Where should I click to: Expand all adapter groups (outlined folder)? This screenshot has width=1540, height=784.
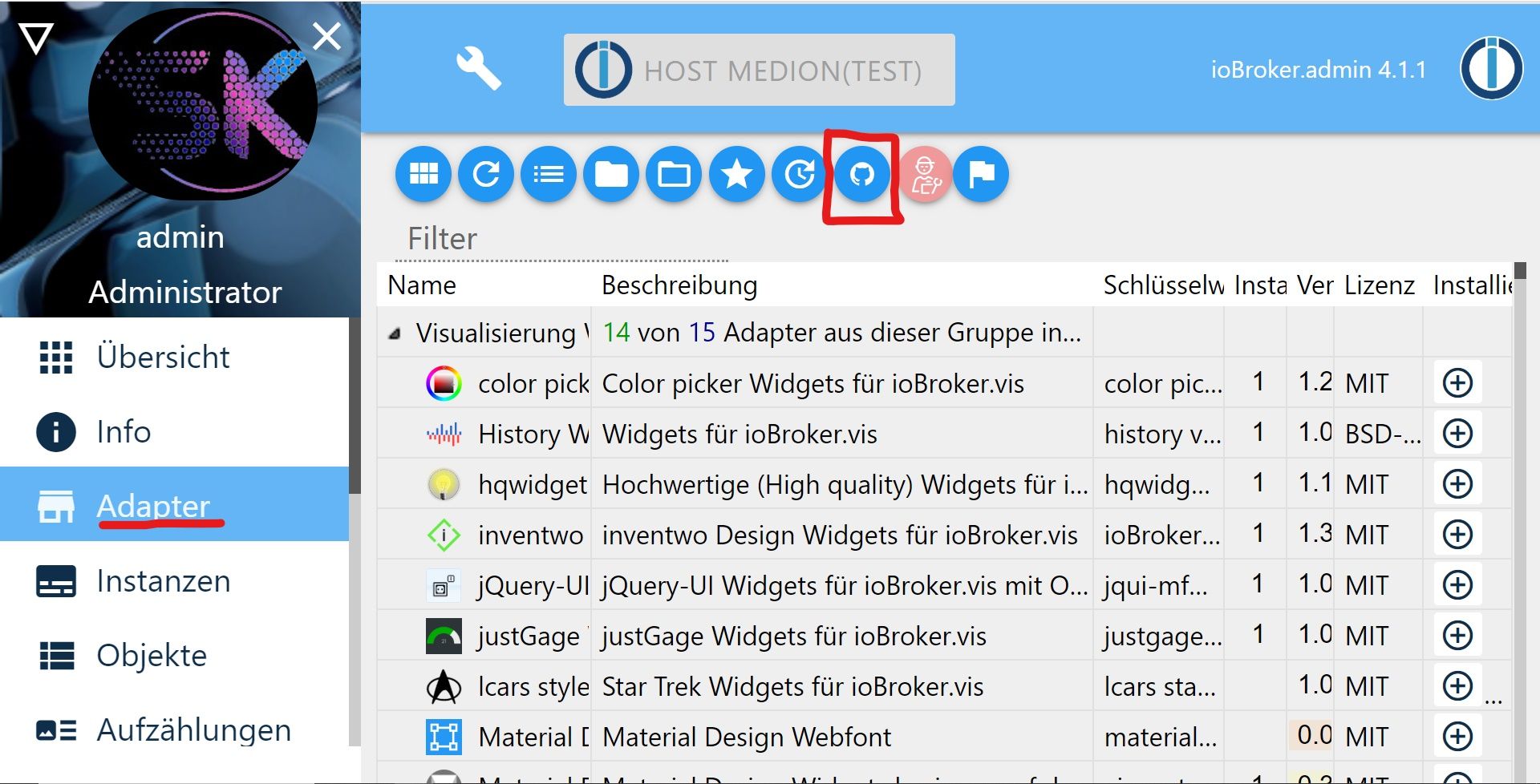674,173
